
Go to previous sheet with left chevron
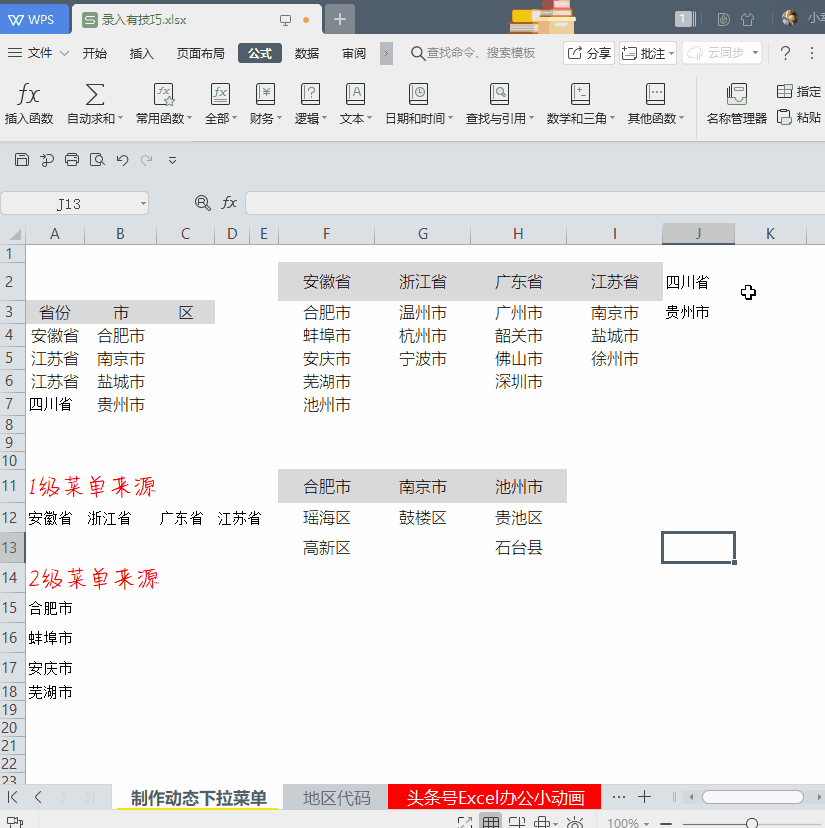(x=38, y=797)
